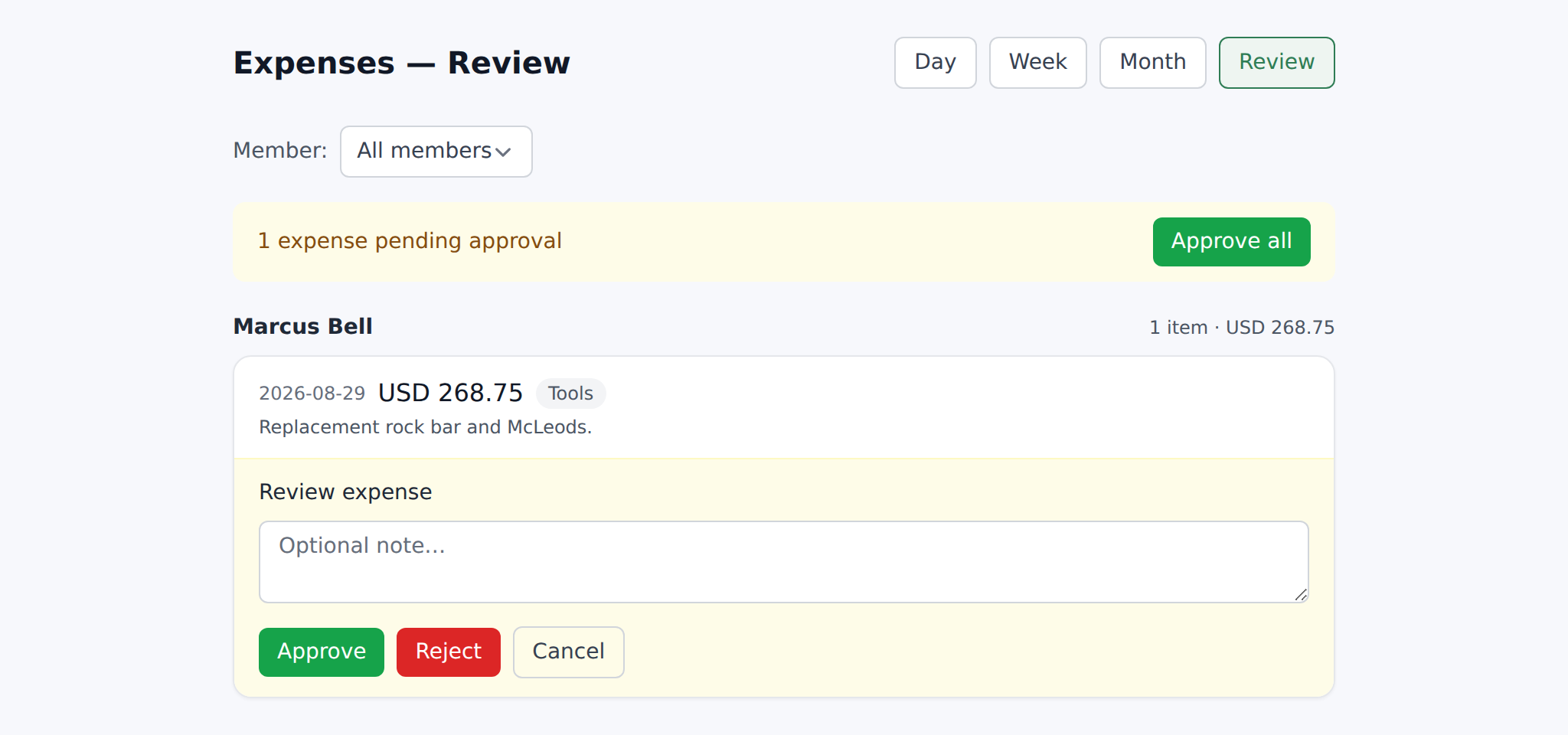Image resolution: width=1568 pixels, height=735 pixels.
Task: Open the All members dropdown
Action: click(x=436, y=152)
